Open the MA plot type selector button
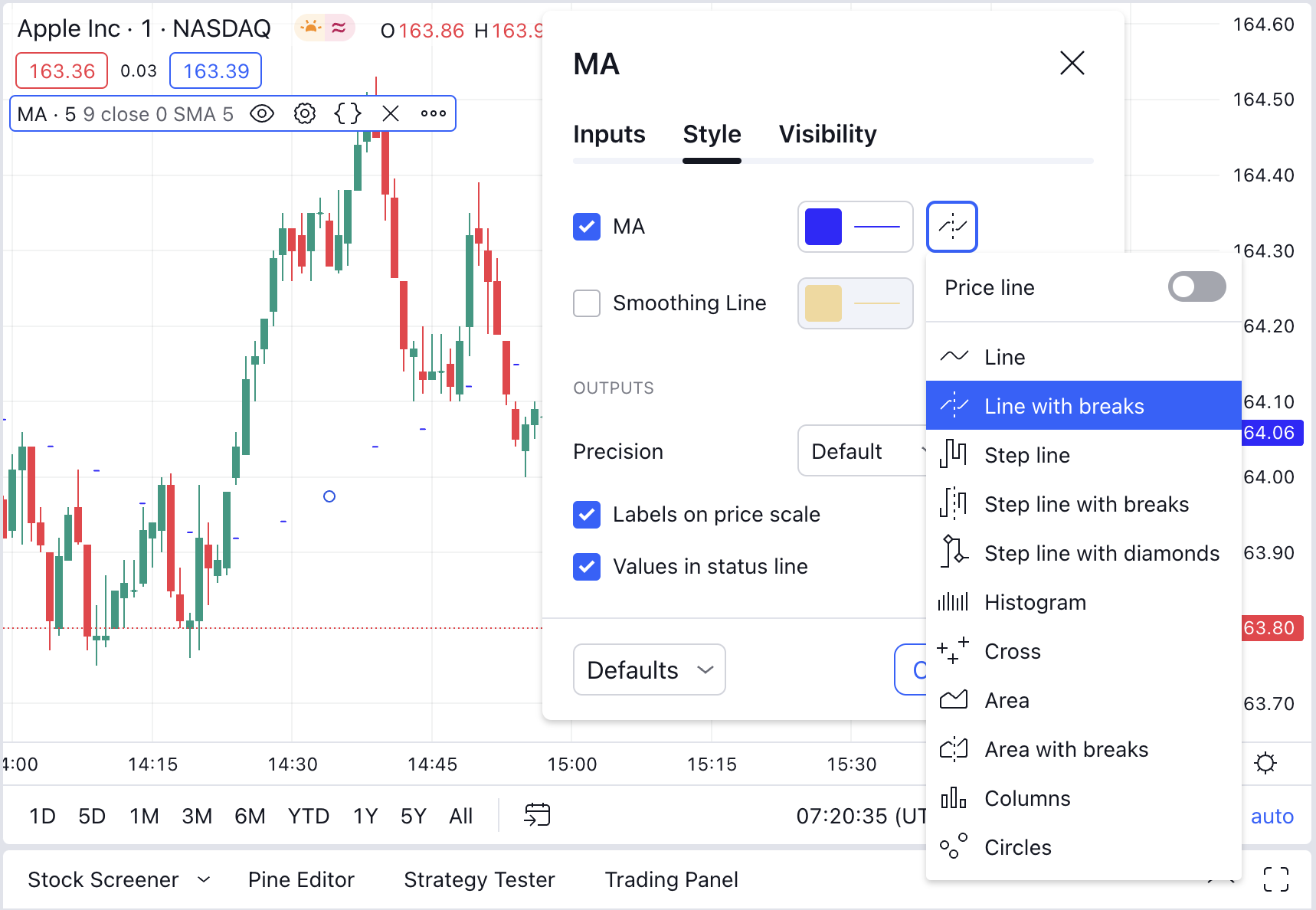 click(951, 227)
